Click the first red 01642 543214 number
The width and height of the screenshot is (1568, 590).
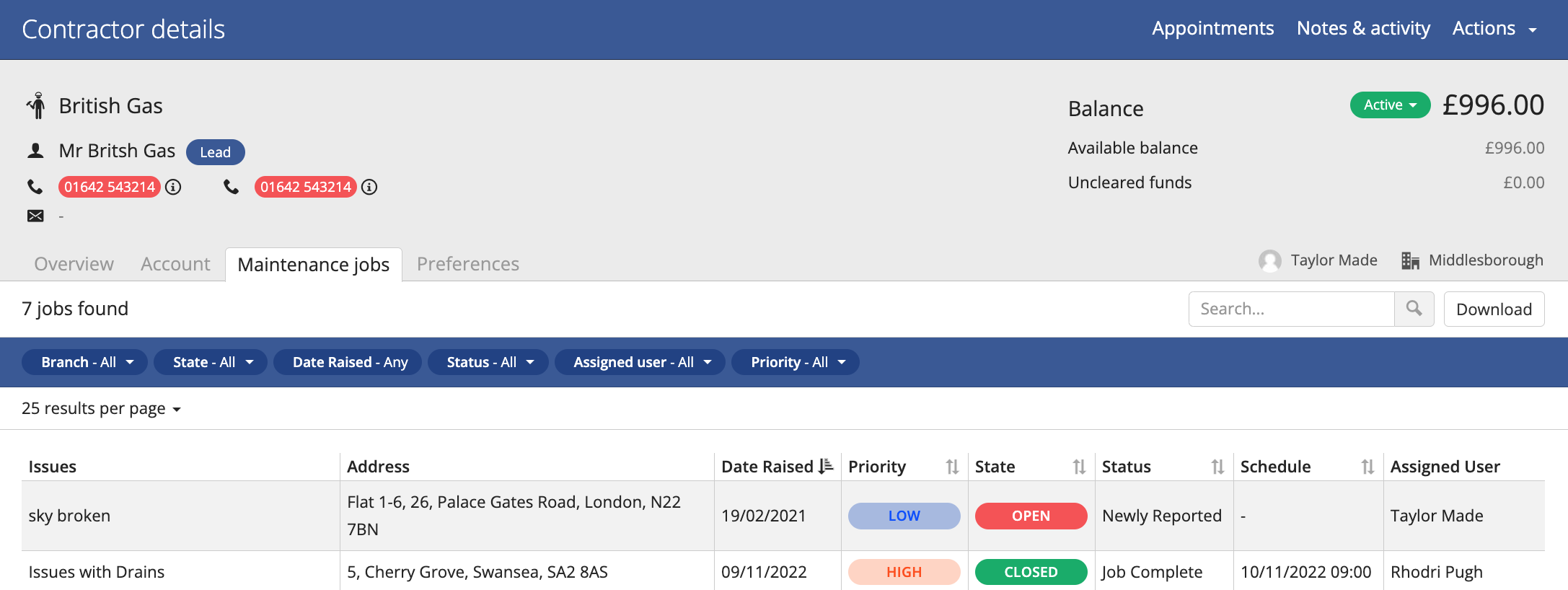(x=110, y=187)
